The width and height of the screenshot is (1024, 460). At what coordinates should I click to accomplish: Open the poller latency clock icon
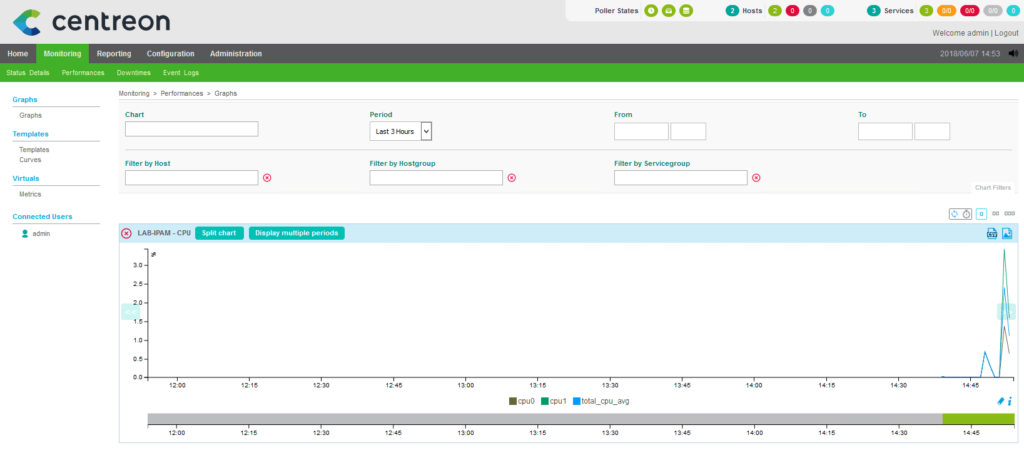click(651, 10)
